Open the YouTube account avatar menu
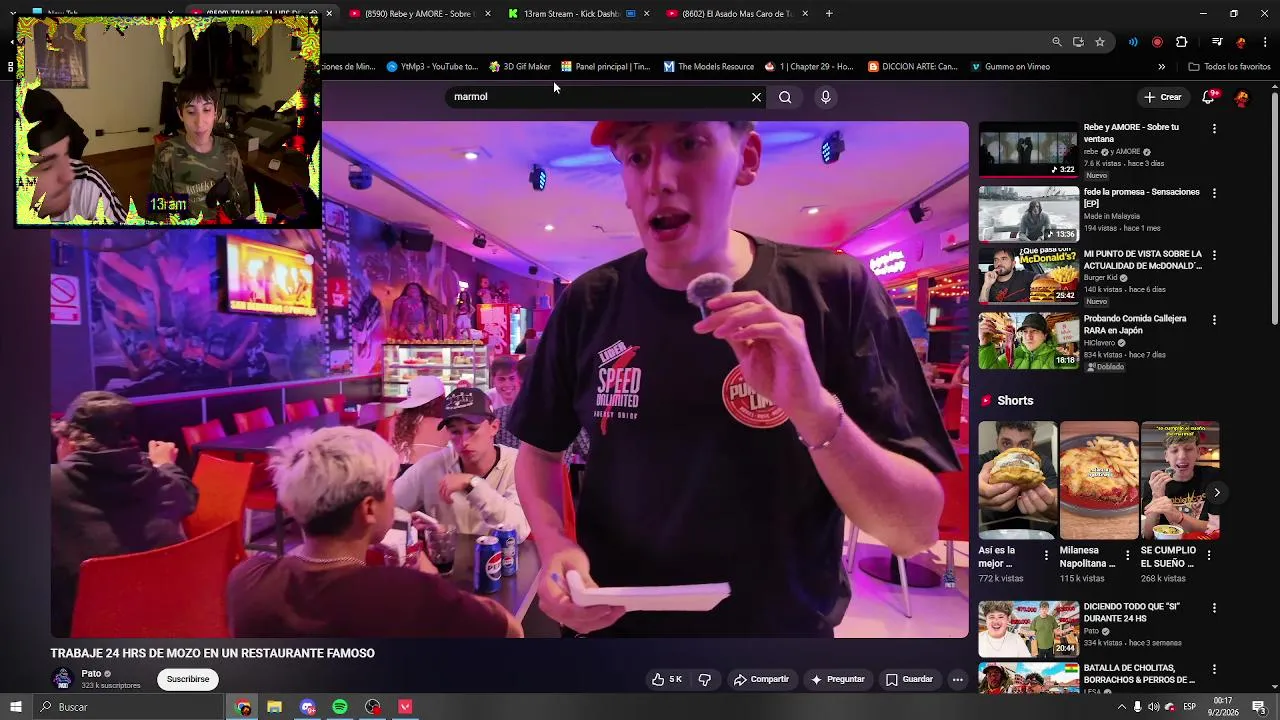 (x=1242, y=97)
